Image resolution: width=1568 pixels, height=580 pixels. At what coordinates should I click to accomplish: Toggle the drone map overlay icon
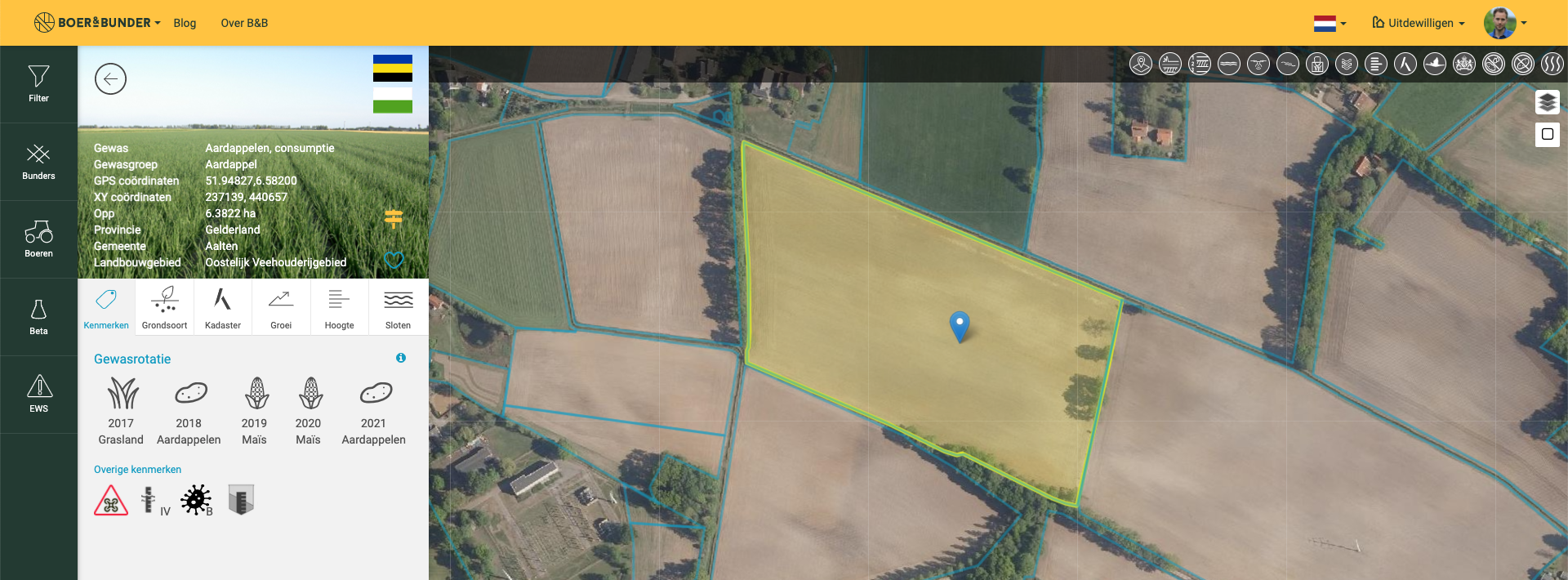[x=1258, y=64]
